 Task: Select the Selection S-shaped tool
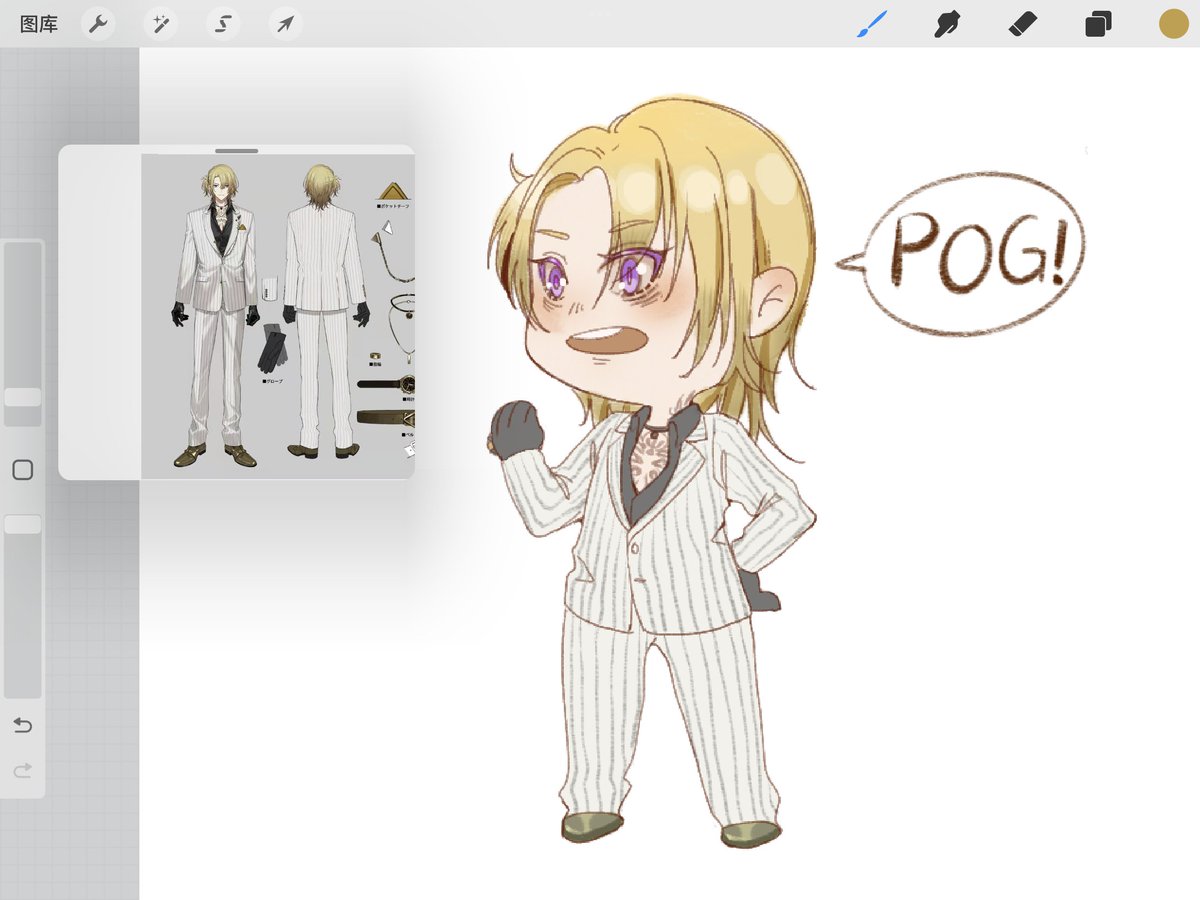(x=223, y=24)
